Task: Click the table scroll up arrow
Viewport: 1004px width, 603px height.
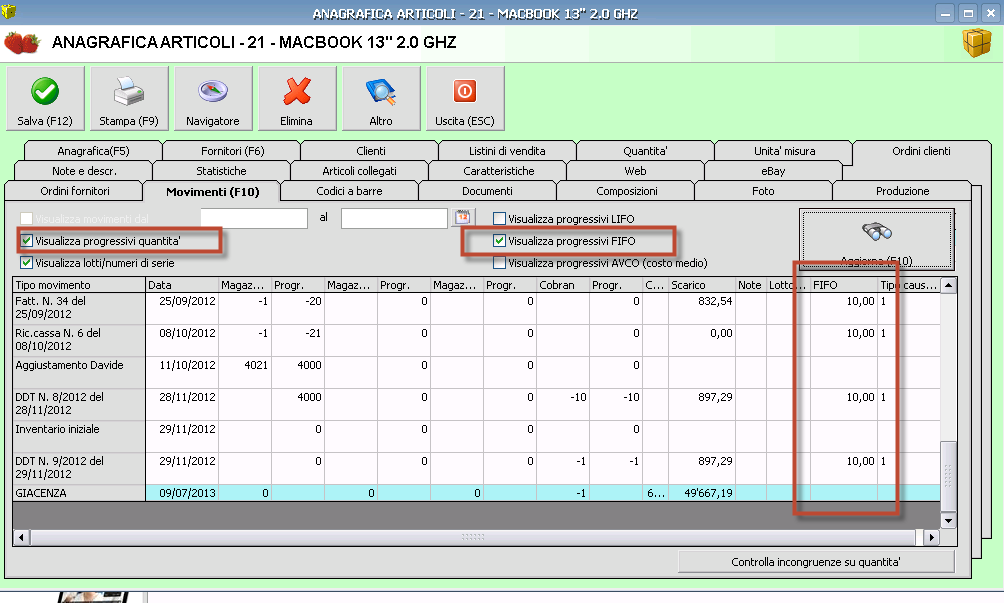Action: [x=949, y=285]
